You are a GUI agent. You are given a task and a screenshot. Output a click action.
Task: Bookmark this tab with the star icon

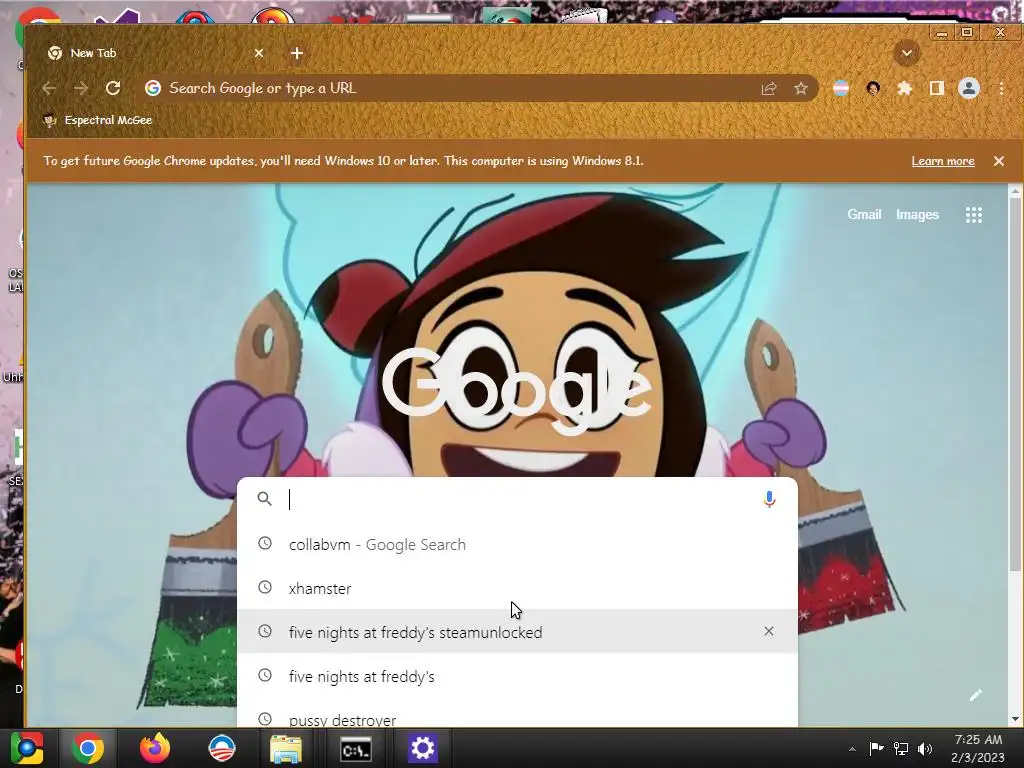(x=801, y=88)
